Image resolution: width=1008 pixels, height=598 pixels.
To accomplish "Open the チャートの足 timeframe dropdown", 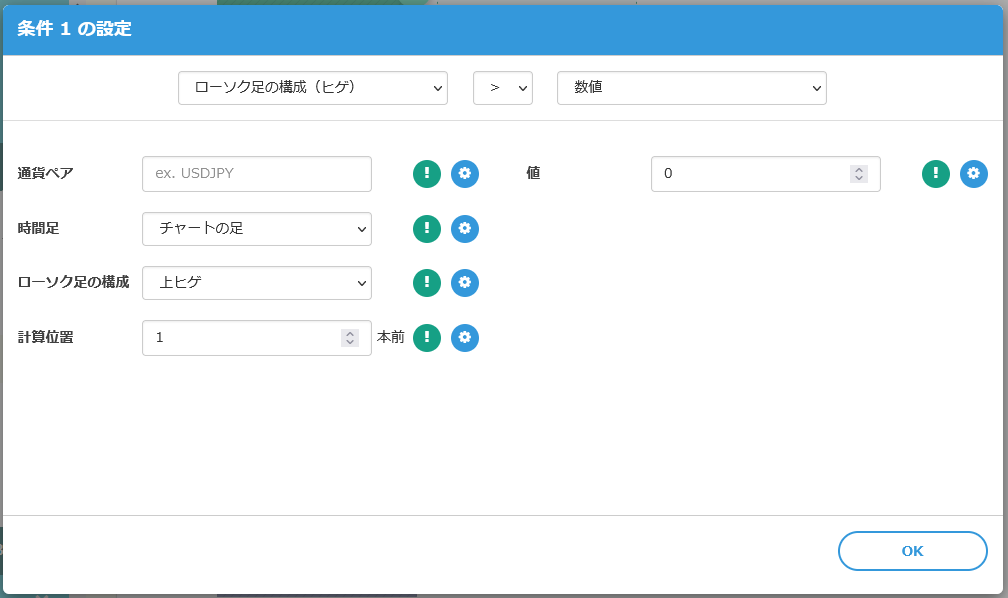I will pos(257,229).
